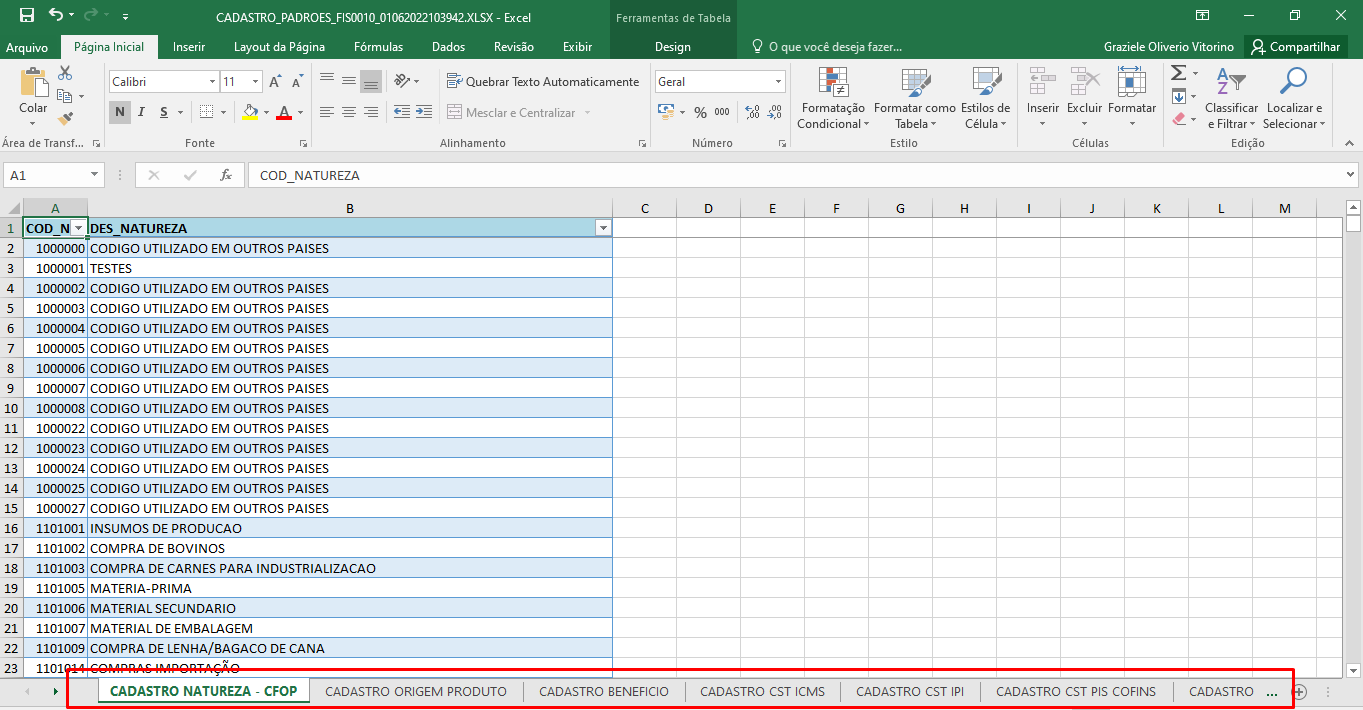Open the Arquivo menu
The image size is (1363, 710).
tap(27, 47)
